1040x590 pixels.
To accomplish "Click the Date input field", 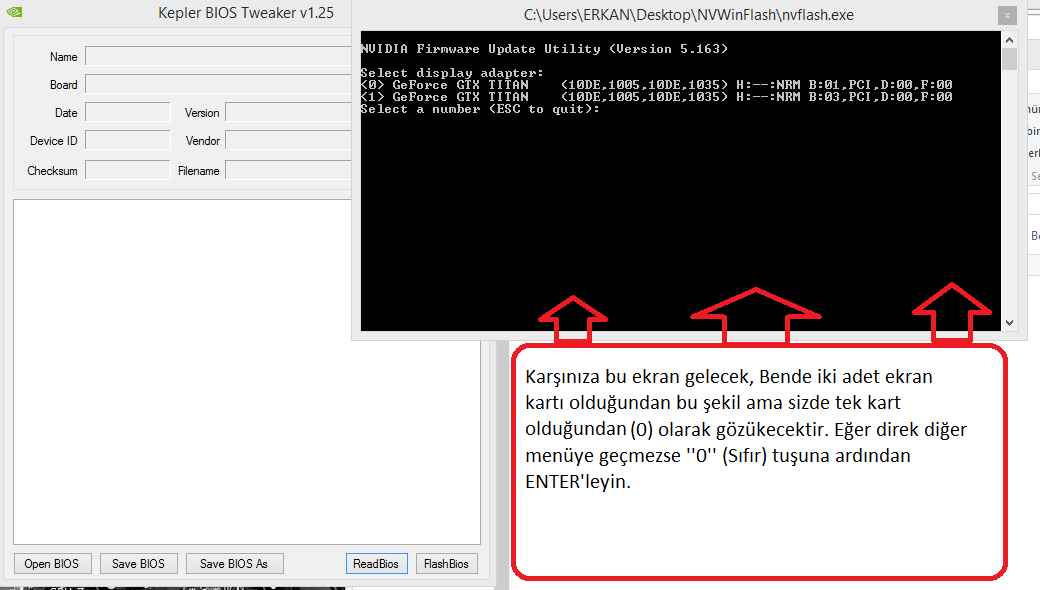I will click(x=128, y=112).
